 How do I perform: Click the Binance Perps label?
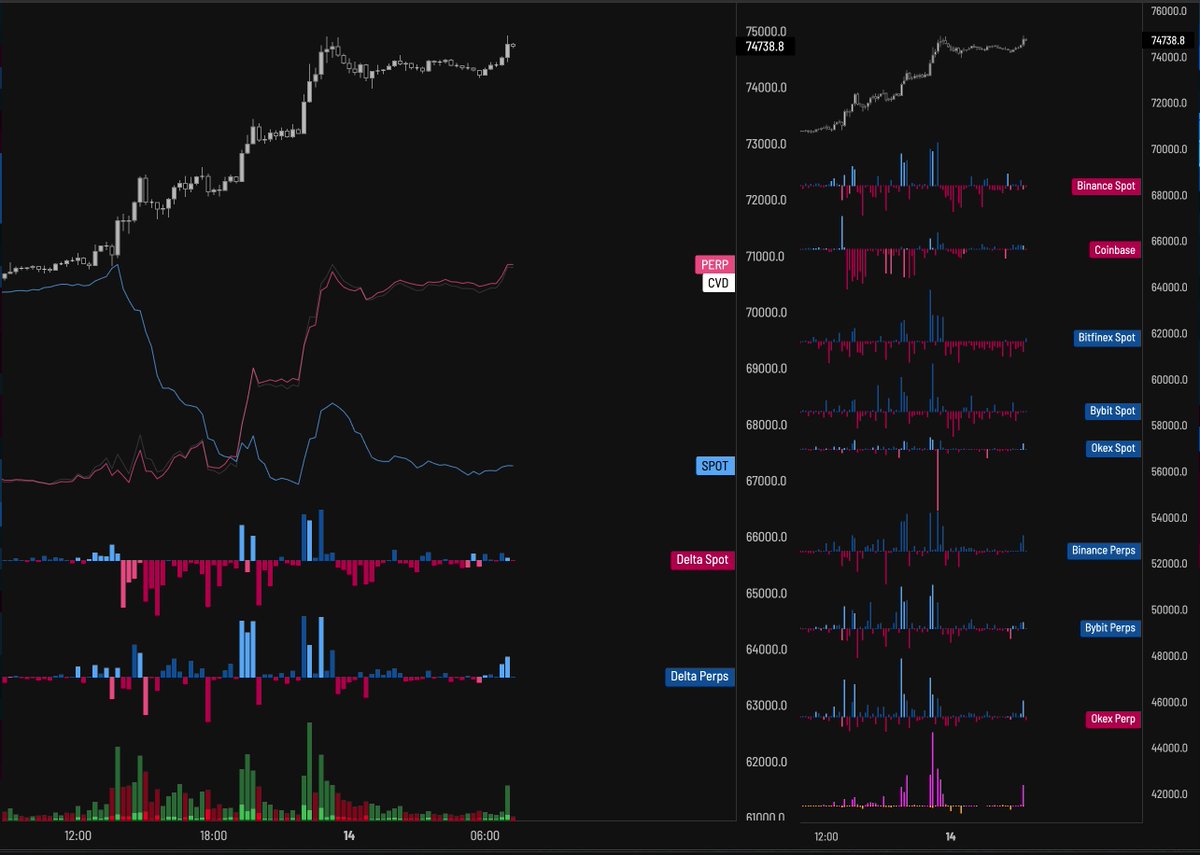[x=1104, y=550]
